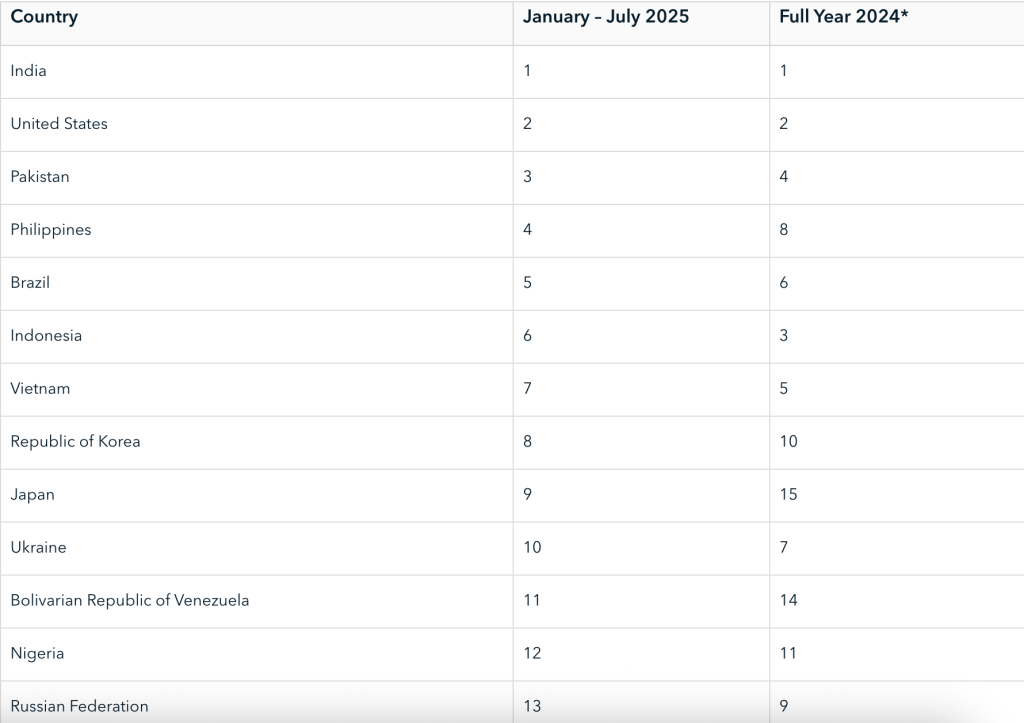The image size is (1024, 723).
Task: Select the Ukraine country cell
Action: click(40, 548)
